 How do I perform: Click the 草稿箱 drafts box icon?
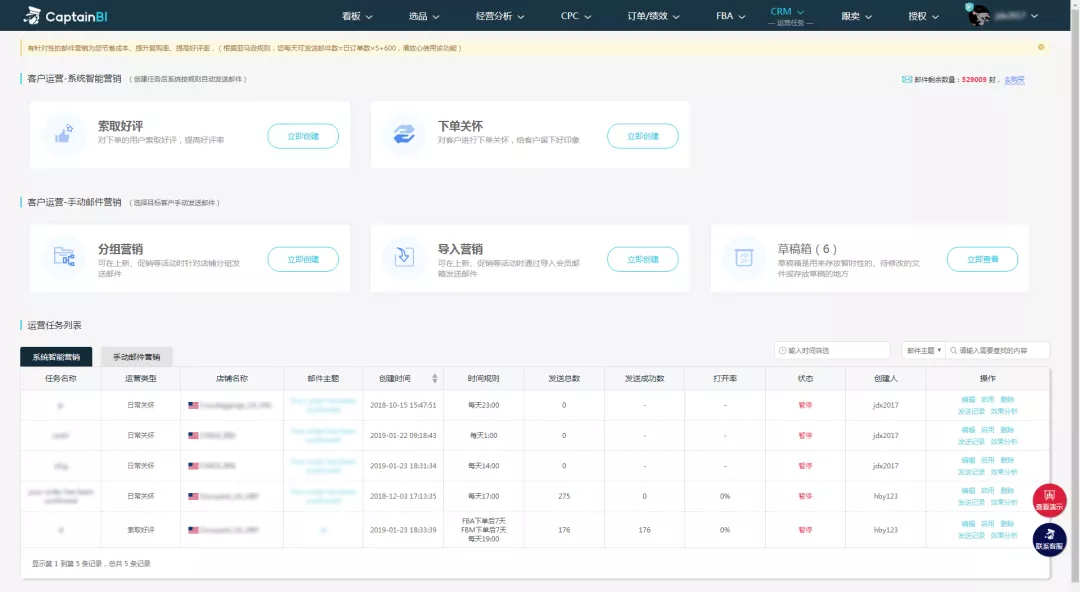tap(744, 257)
